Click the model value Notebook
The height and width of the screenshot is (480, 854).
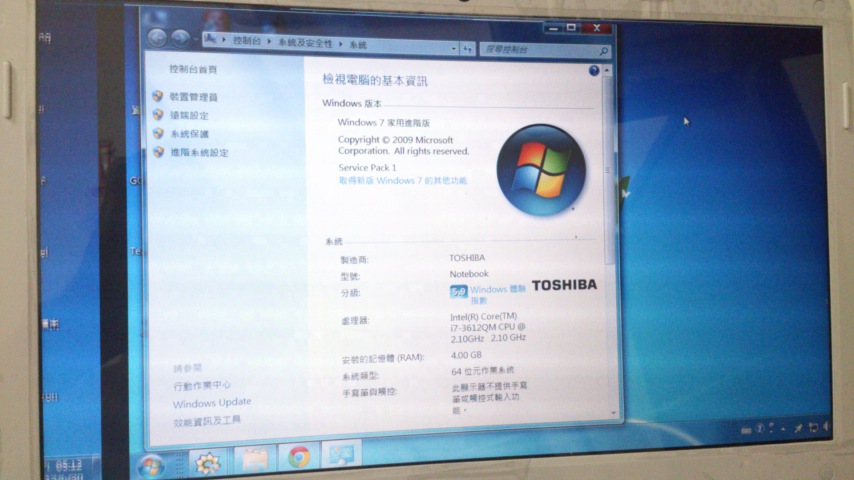[x=469, y=274]
